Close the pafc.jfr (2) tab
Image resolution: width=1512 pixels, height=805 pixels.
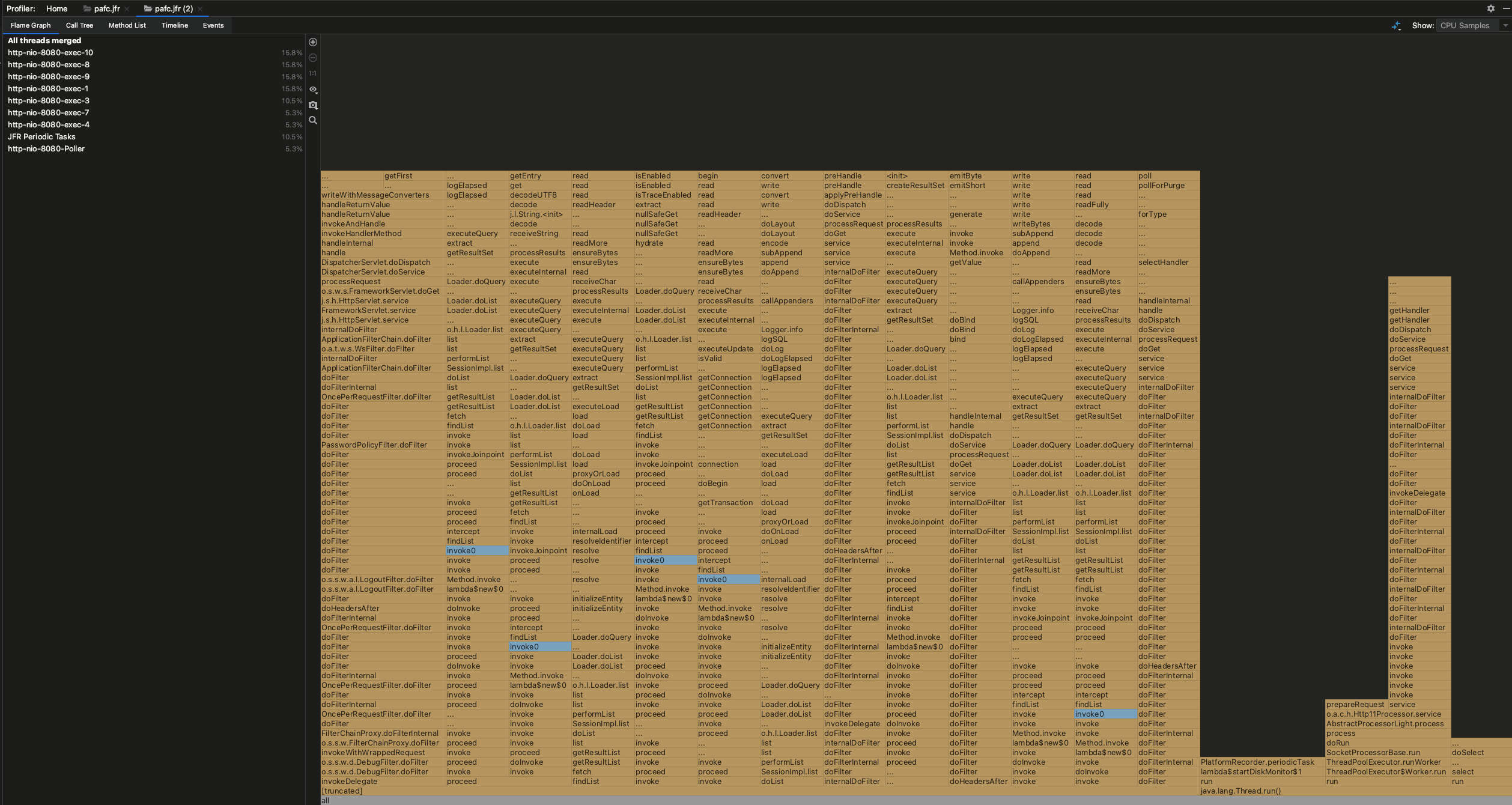point(200,9)
